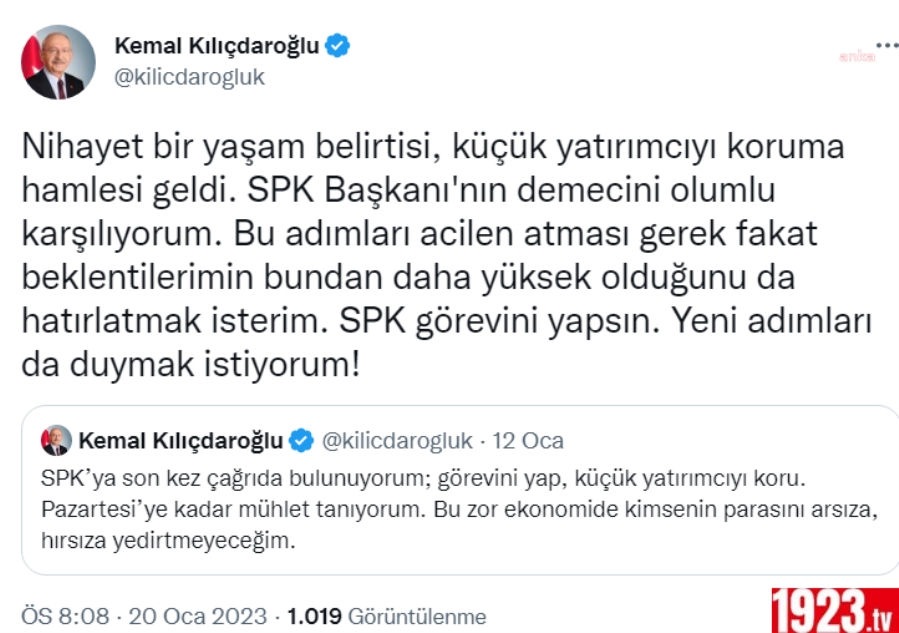
Task: View the "1.019 Görüntülenme" view count
Action: pyautogui.click(x=386, y=616)
